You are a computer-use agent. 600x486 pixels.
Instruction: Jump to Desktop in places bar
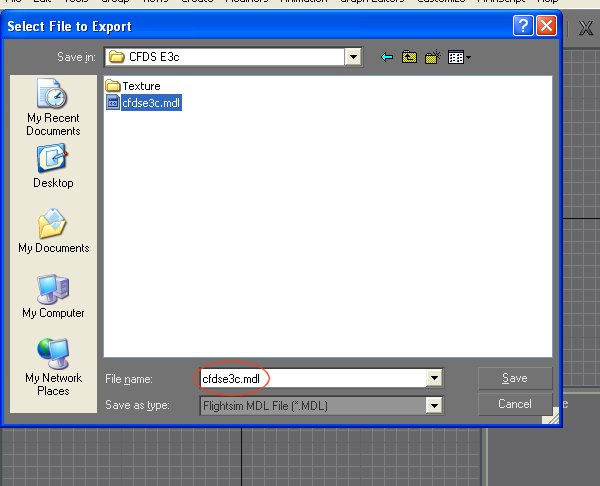point(53,166)
